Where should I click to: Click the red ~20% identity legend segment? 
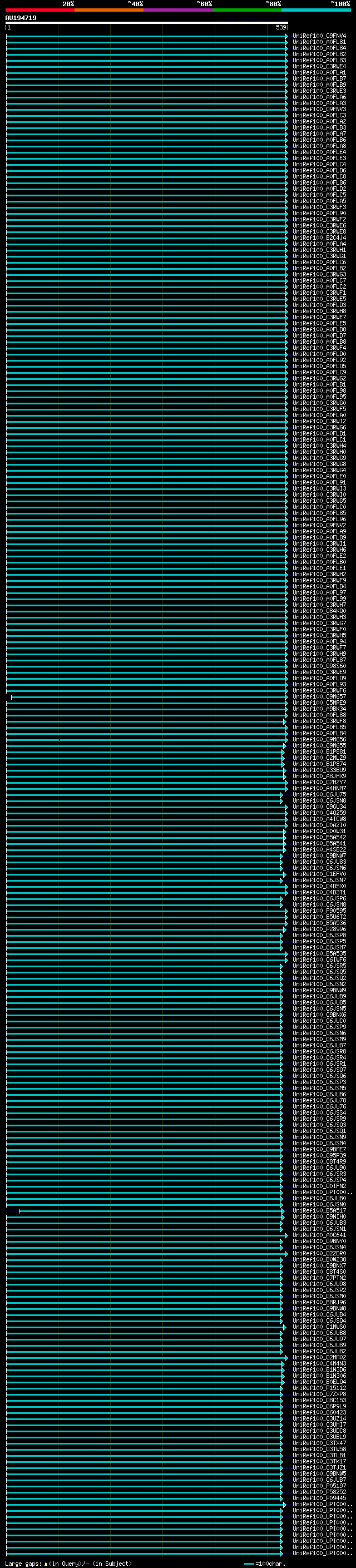pyautogui.click(x=40, y=10)
